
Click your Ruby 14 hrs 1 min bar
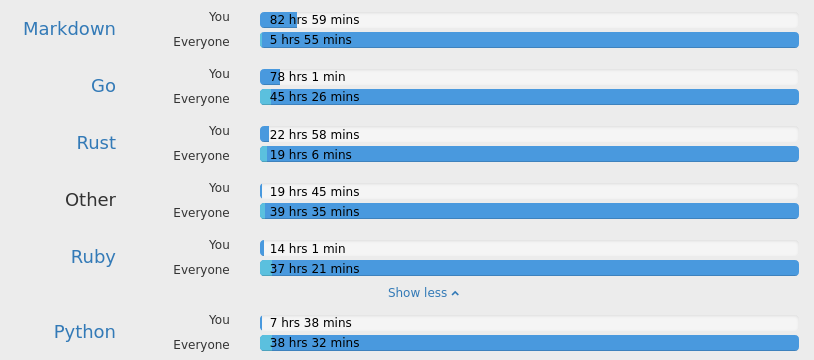click(x=529, y=249)
